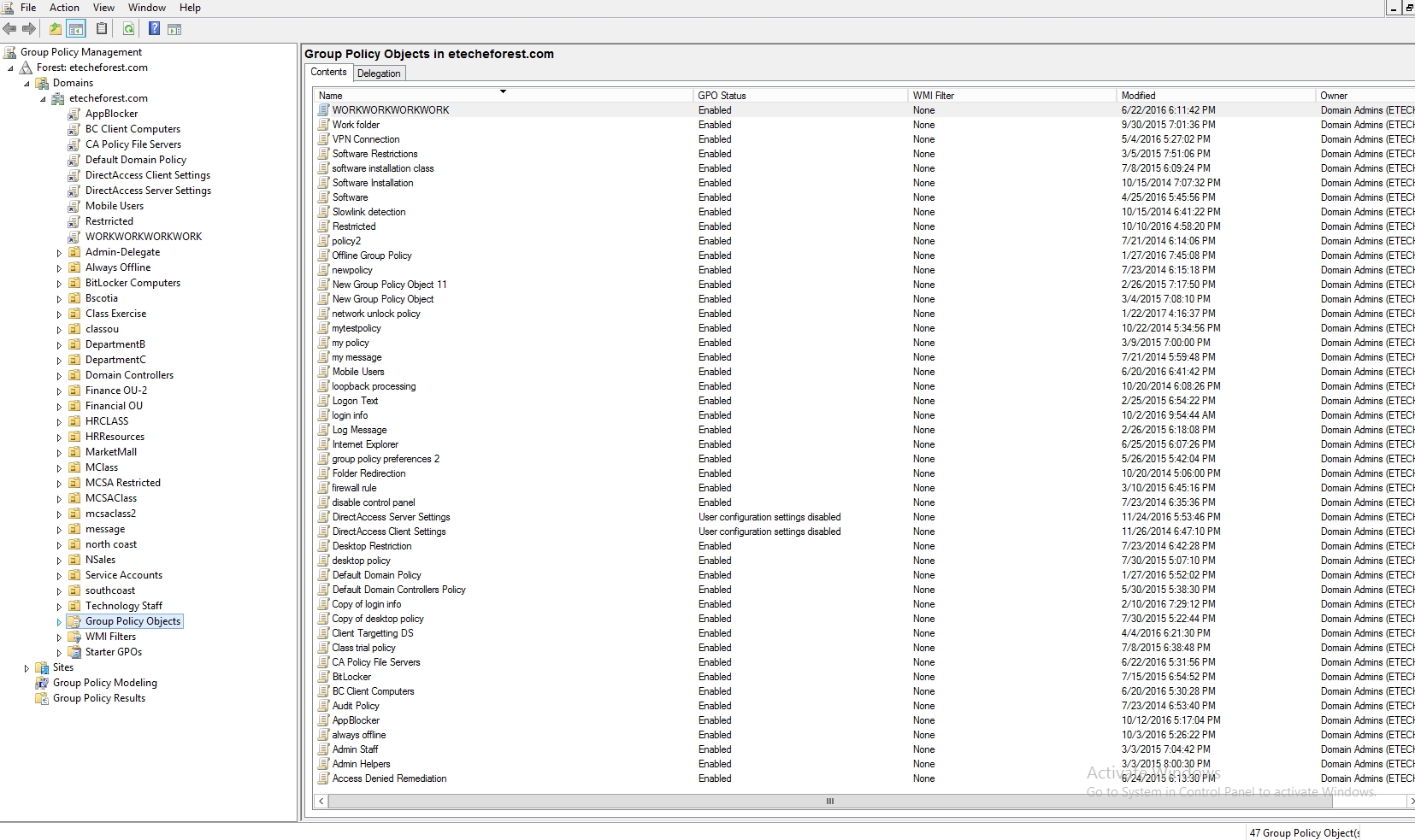Select Group Policy Modeling in tree

pyautogui.click(x=104, y=683)
